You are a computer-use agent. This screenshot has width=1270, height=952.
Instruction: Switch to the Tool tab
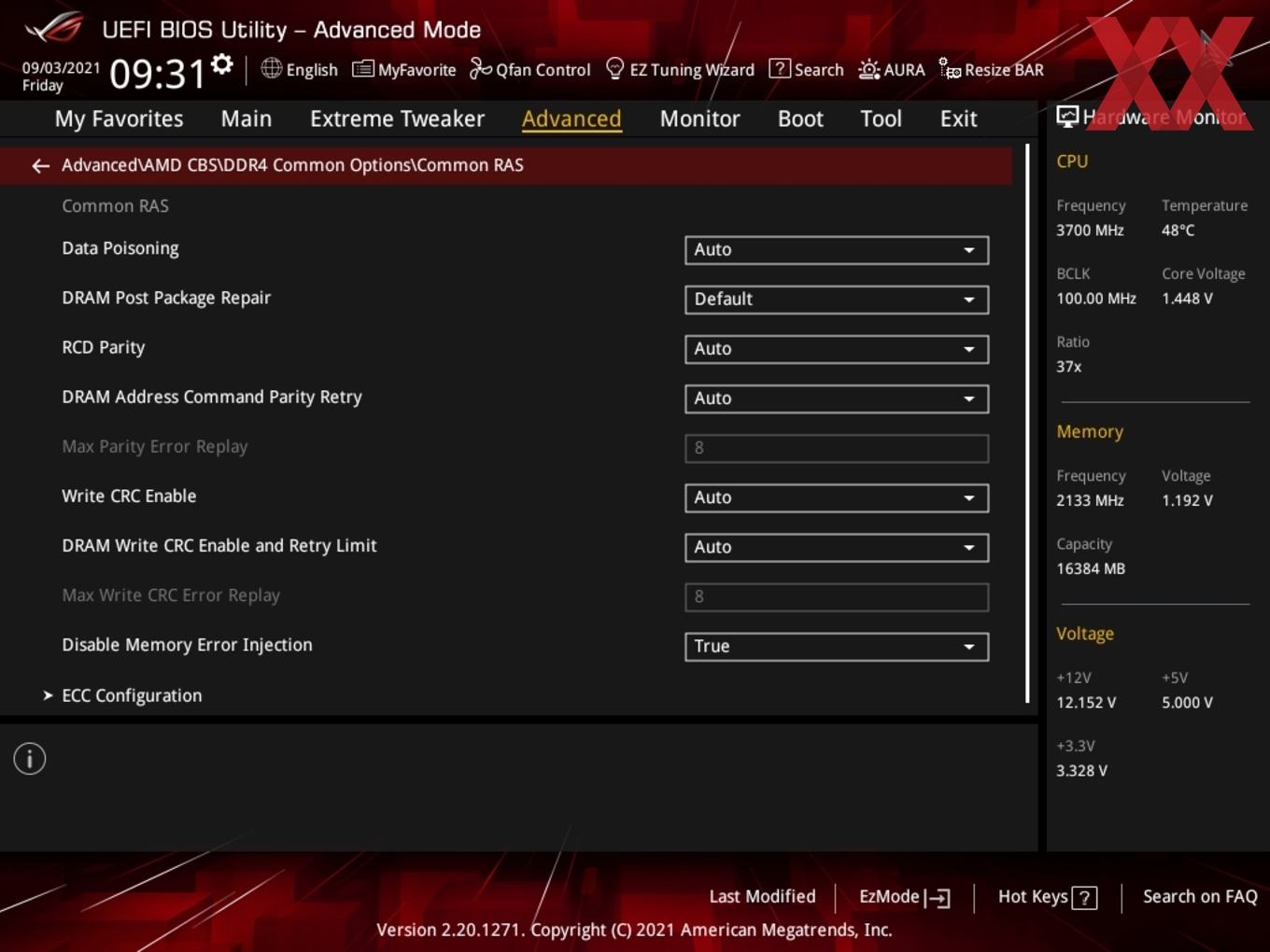[x=881, y=119]
